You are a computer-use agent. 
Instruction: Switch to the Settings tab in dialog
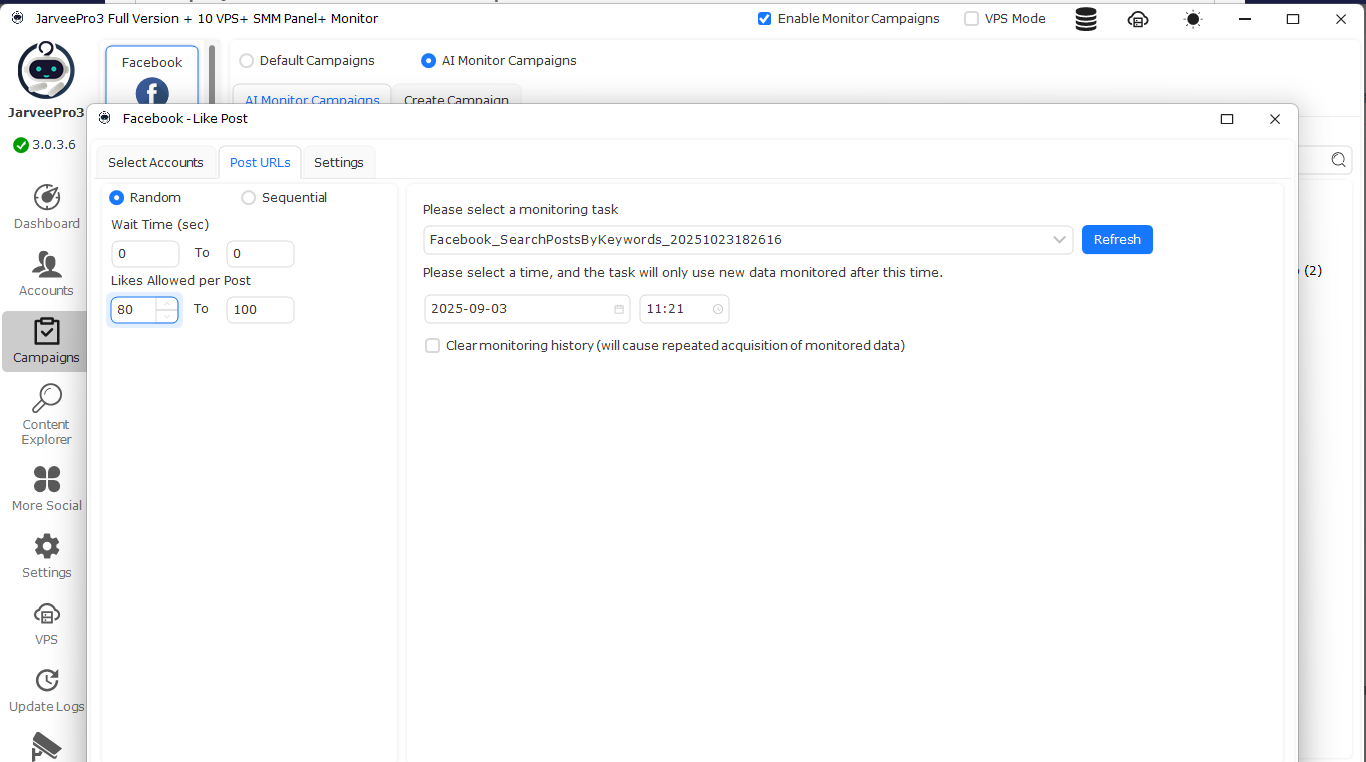(339, 162)
